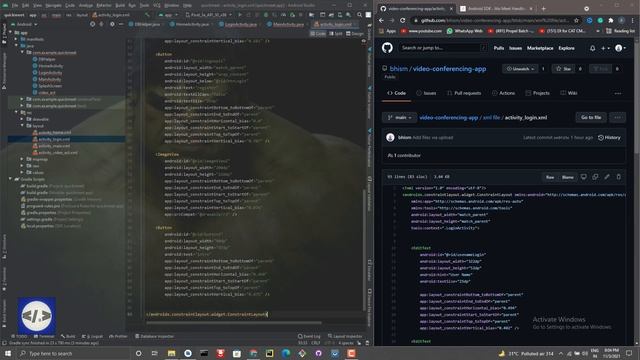This screenshot has width=640, height=360.
Task: Open Database Inspector tool window
Action: (155, 336)
